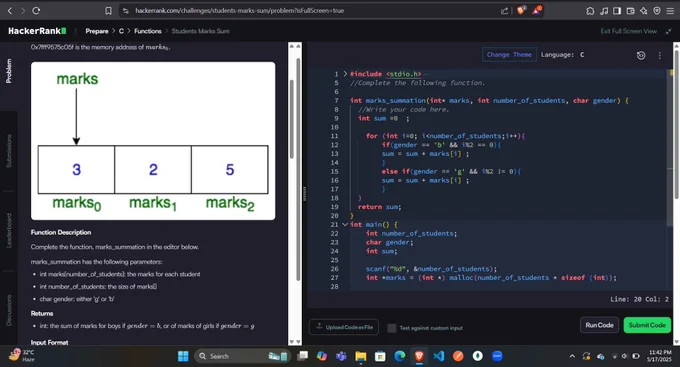The height and width of the screenshot is (367, 680).
Task: Click the 'return sum;' code line
Action: pyautogui.click(x=379, y=207)
